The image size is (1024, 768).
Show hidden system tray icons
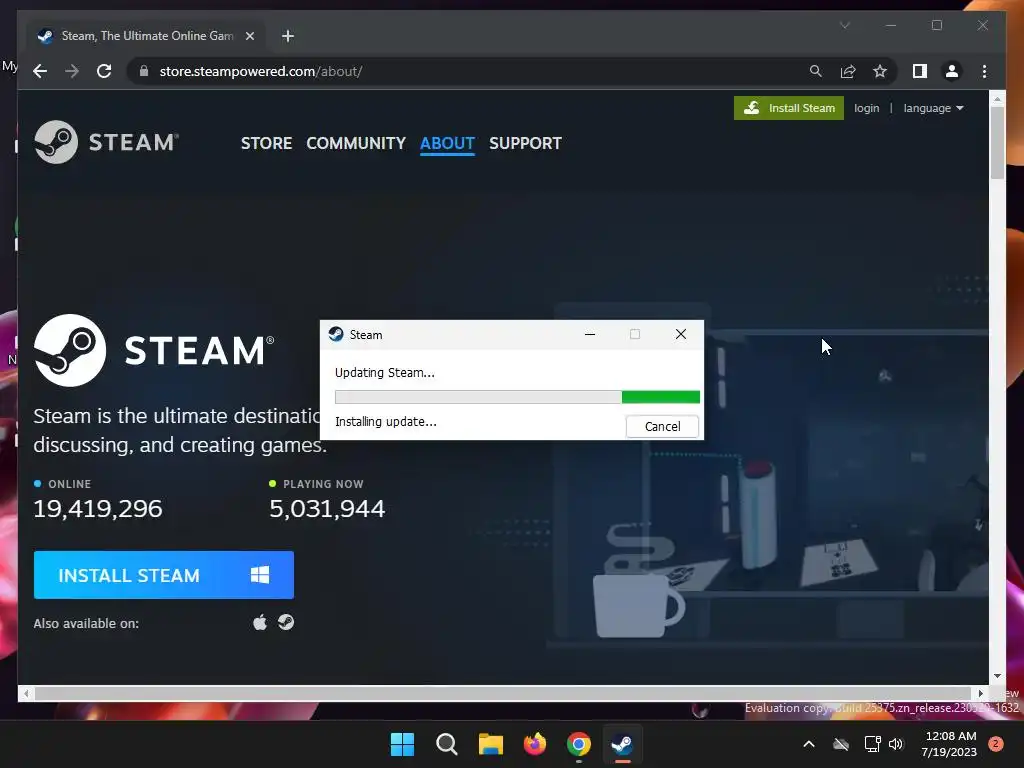coord(808,744)
